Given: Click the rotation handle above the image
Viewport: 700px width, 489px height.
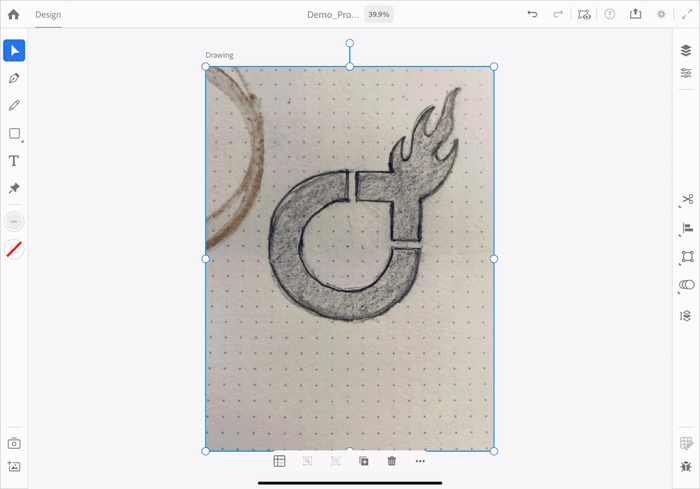Looking at the screenshot, I should 350,43.
